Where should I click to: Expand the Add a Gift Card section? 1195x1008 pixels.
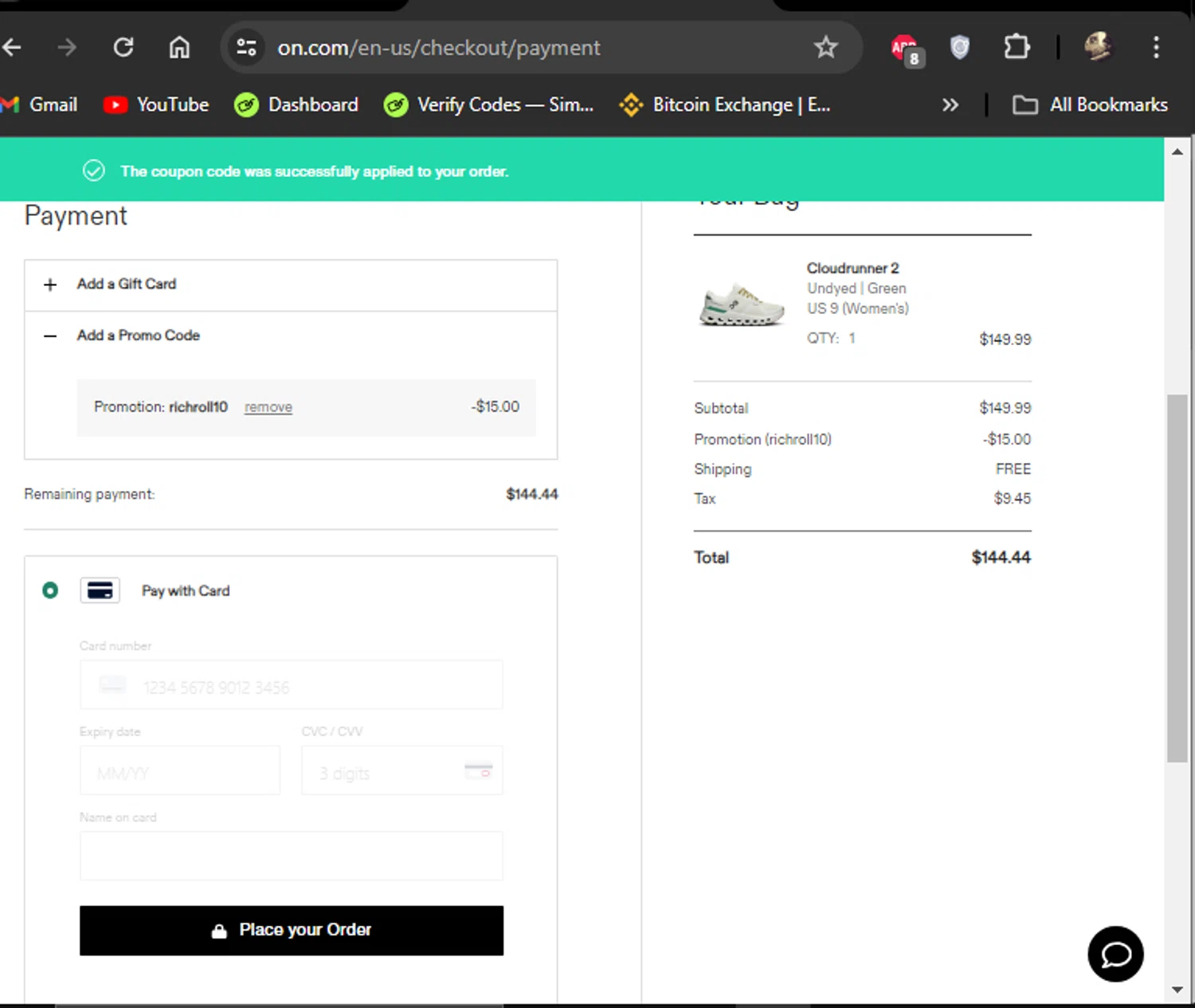291,284
